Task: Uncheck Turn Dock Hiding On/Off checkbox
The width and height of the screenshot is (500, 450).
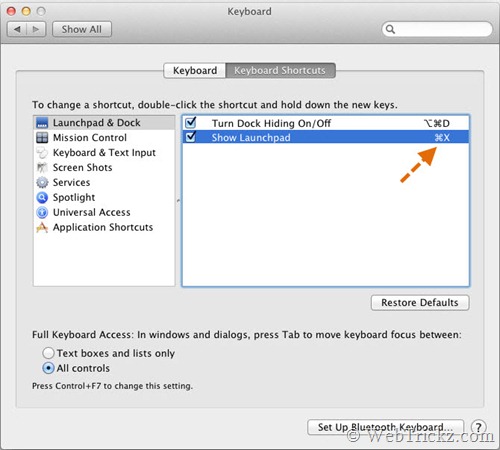Action: (191, 123)
